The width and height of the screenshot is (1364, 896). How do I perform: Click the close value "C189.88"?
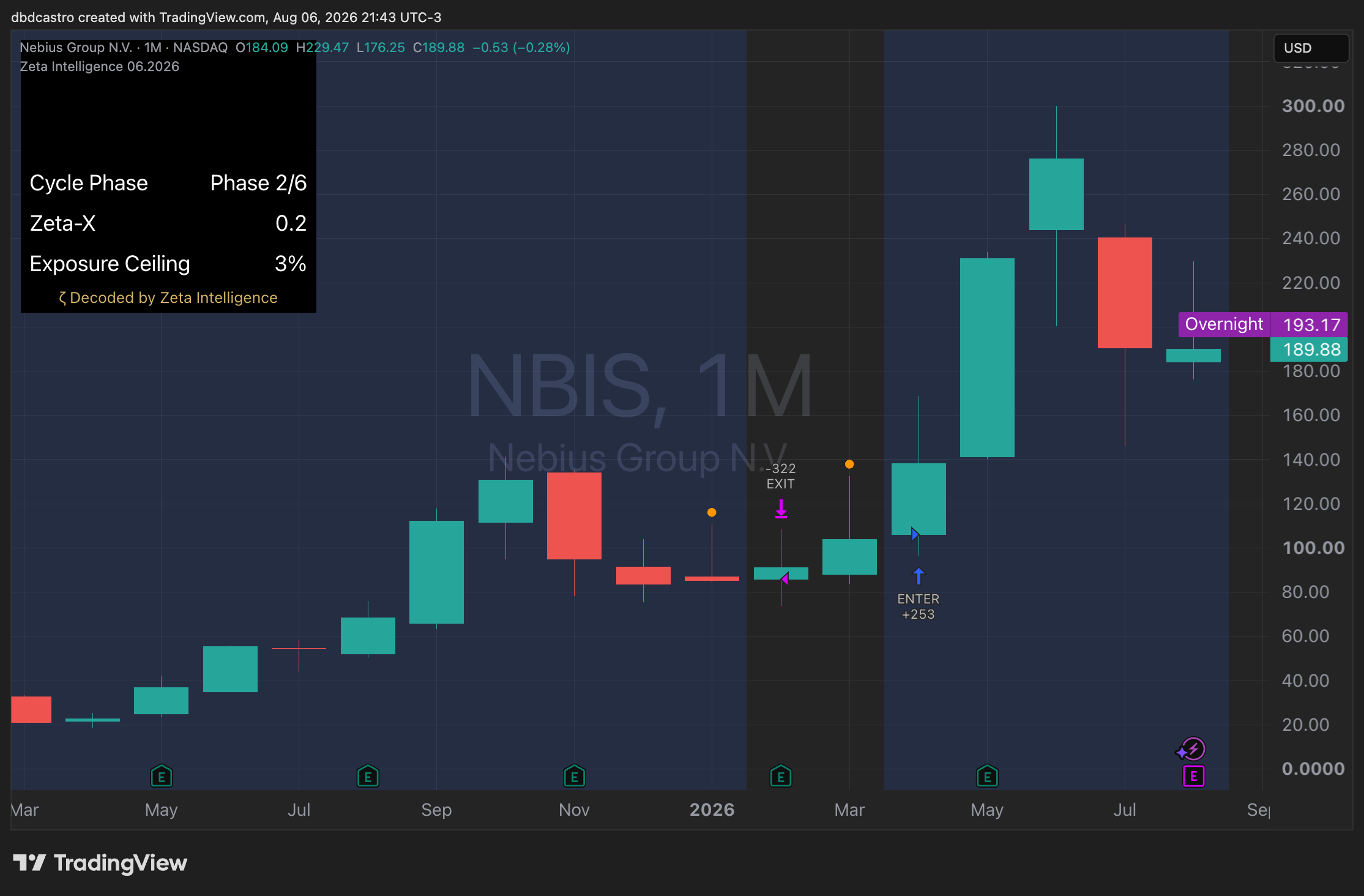(439, 47)
